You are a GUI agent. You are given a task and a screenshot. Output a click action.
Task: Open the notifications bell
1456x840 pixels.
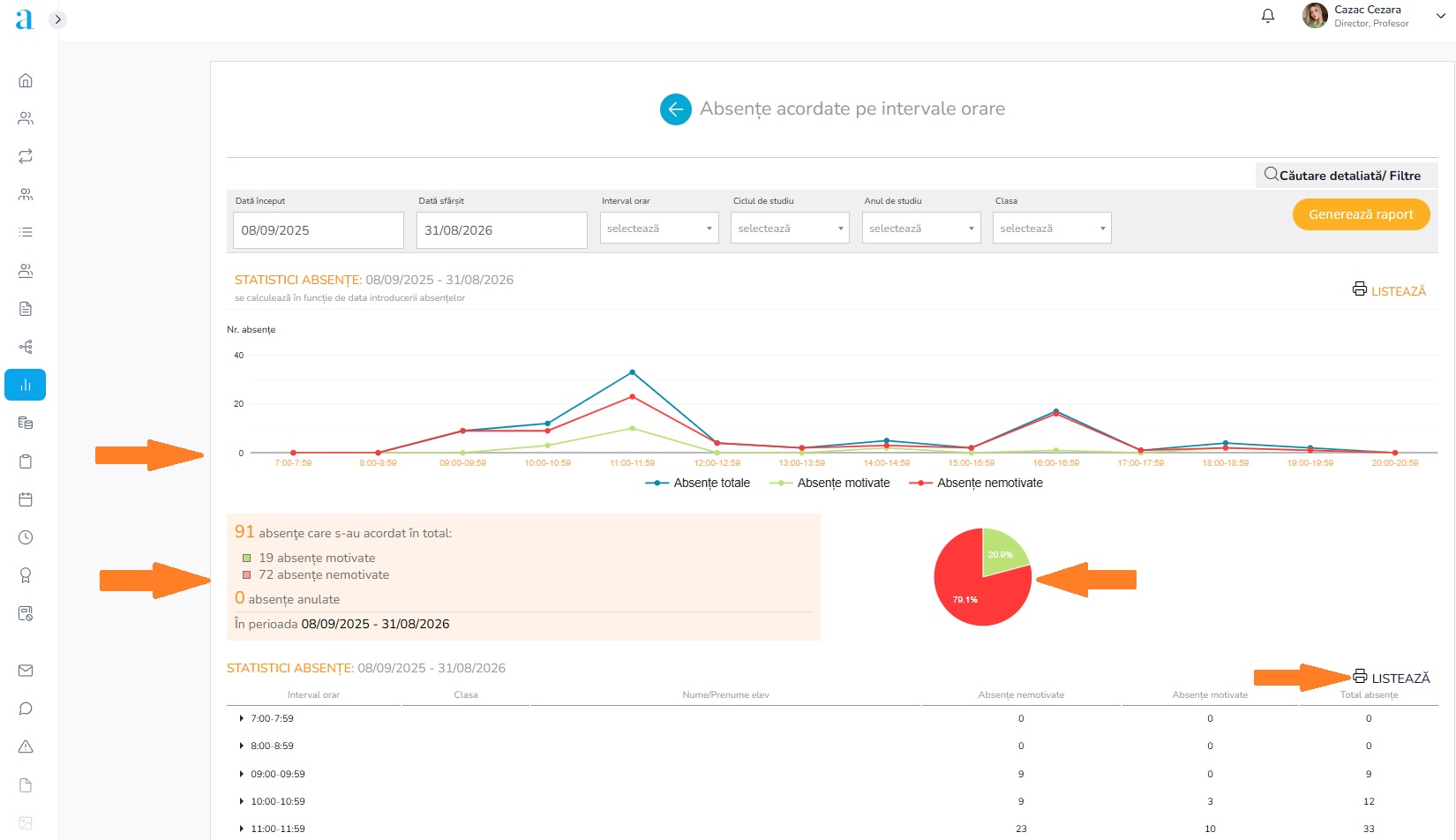tap(1267, 16)
